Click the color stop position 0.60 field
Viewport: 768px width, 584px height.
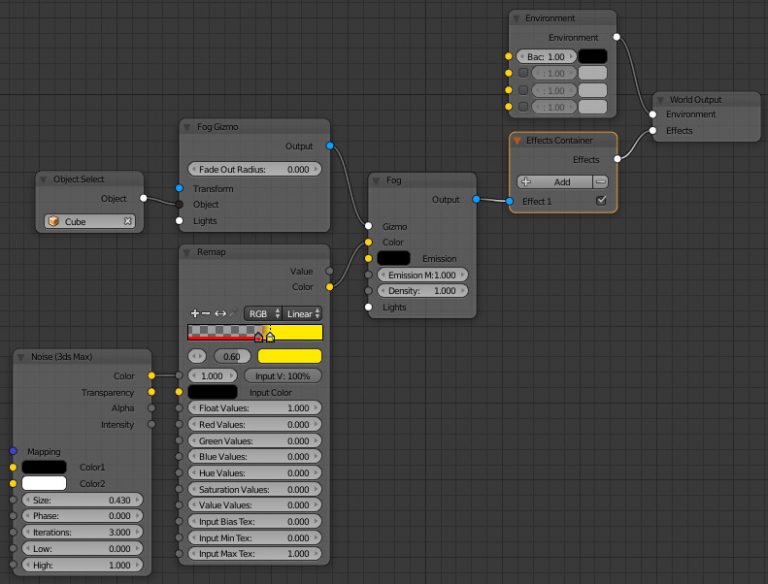[x=232, y=356]
